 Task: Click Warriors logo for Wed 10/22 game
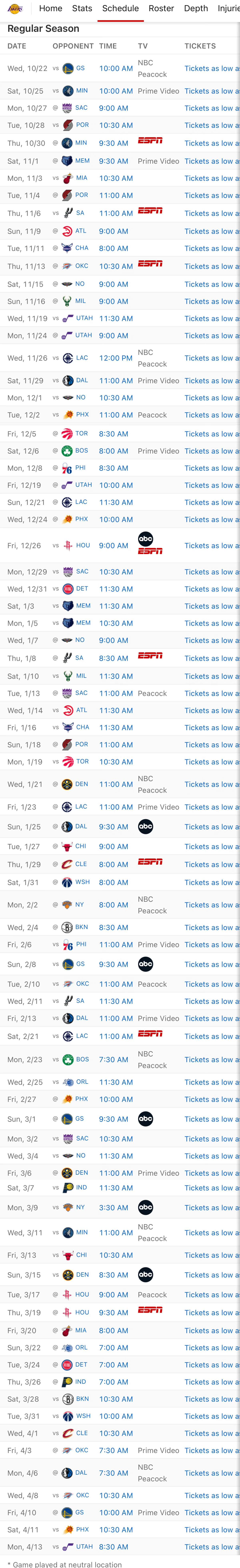[68, 68]
